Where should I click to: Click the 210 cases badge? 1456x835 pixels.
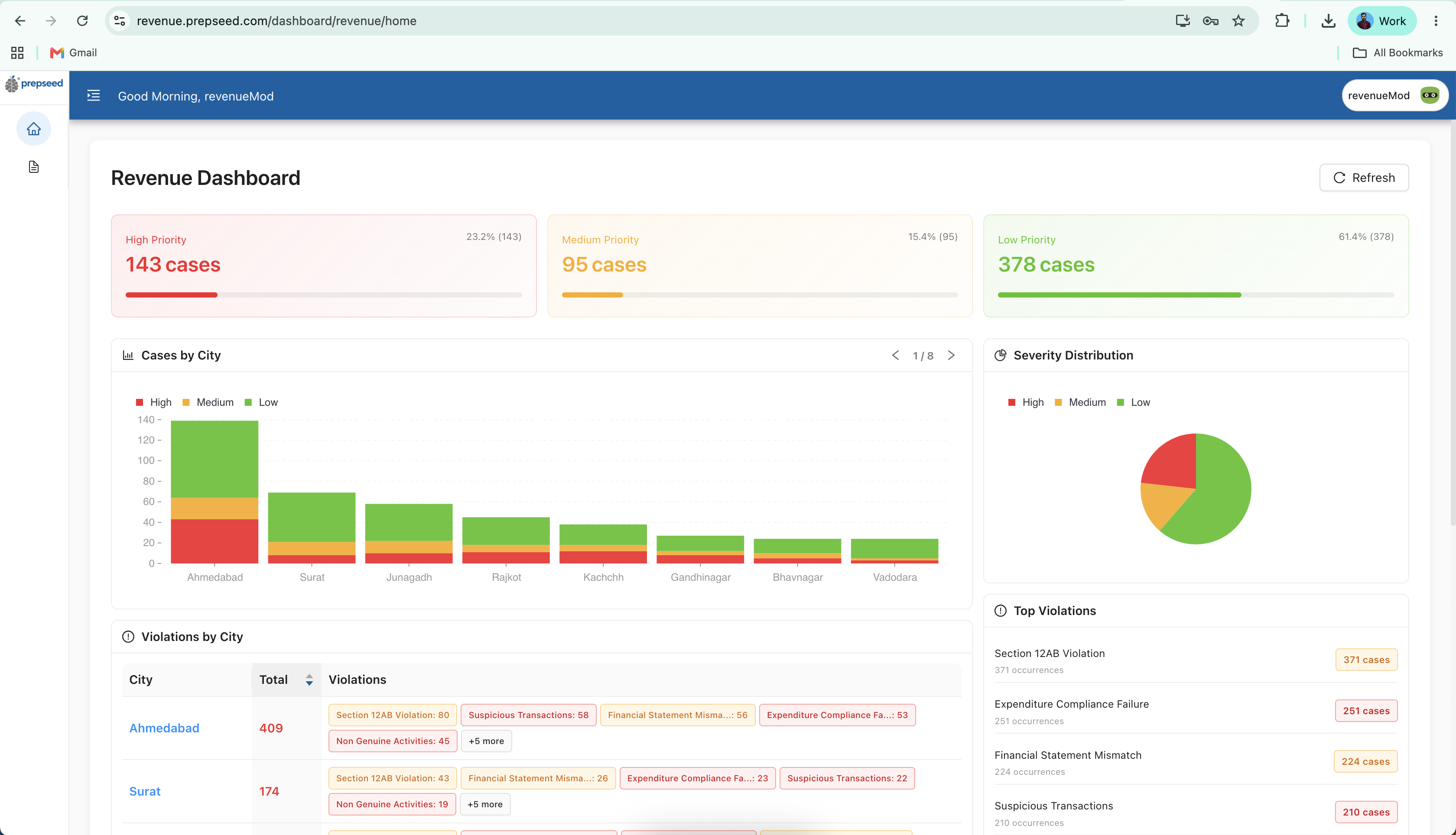[1366, 812]
